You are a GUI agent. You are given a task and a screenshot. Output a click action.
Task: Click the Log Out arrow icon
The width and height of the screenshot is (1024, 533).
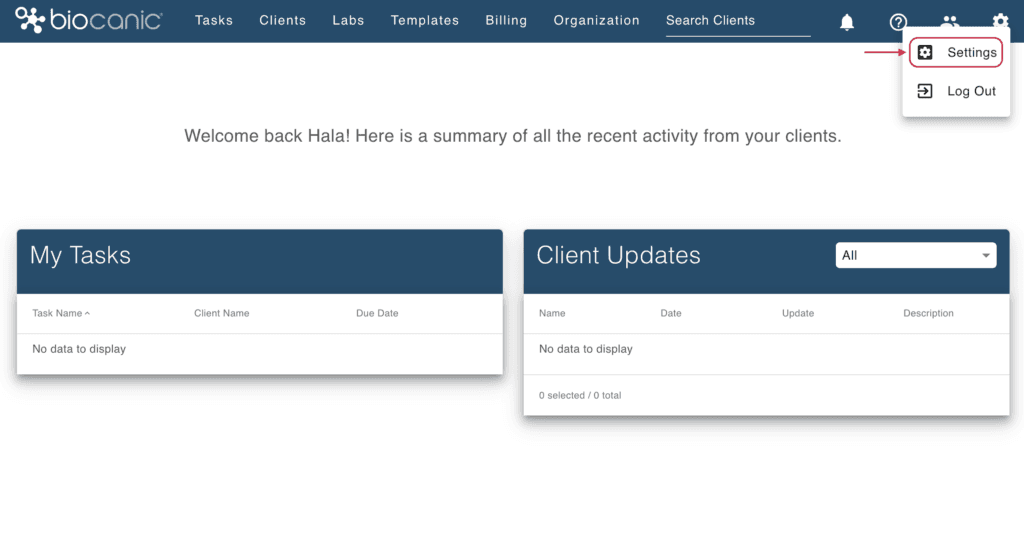(925, 91)
